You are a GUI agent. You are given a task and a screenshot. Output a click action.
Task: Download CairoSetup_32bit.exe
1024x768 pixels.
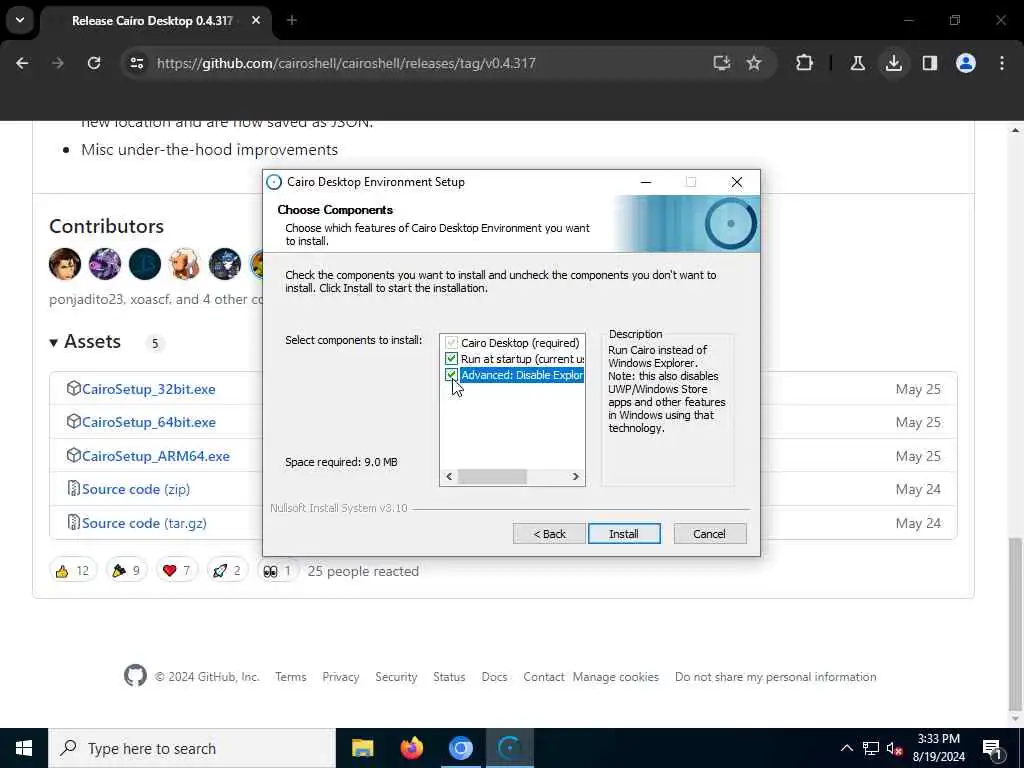point(149,389)
